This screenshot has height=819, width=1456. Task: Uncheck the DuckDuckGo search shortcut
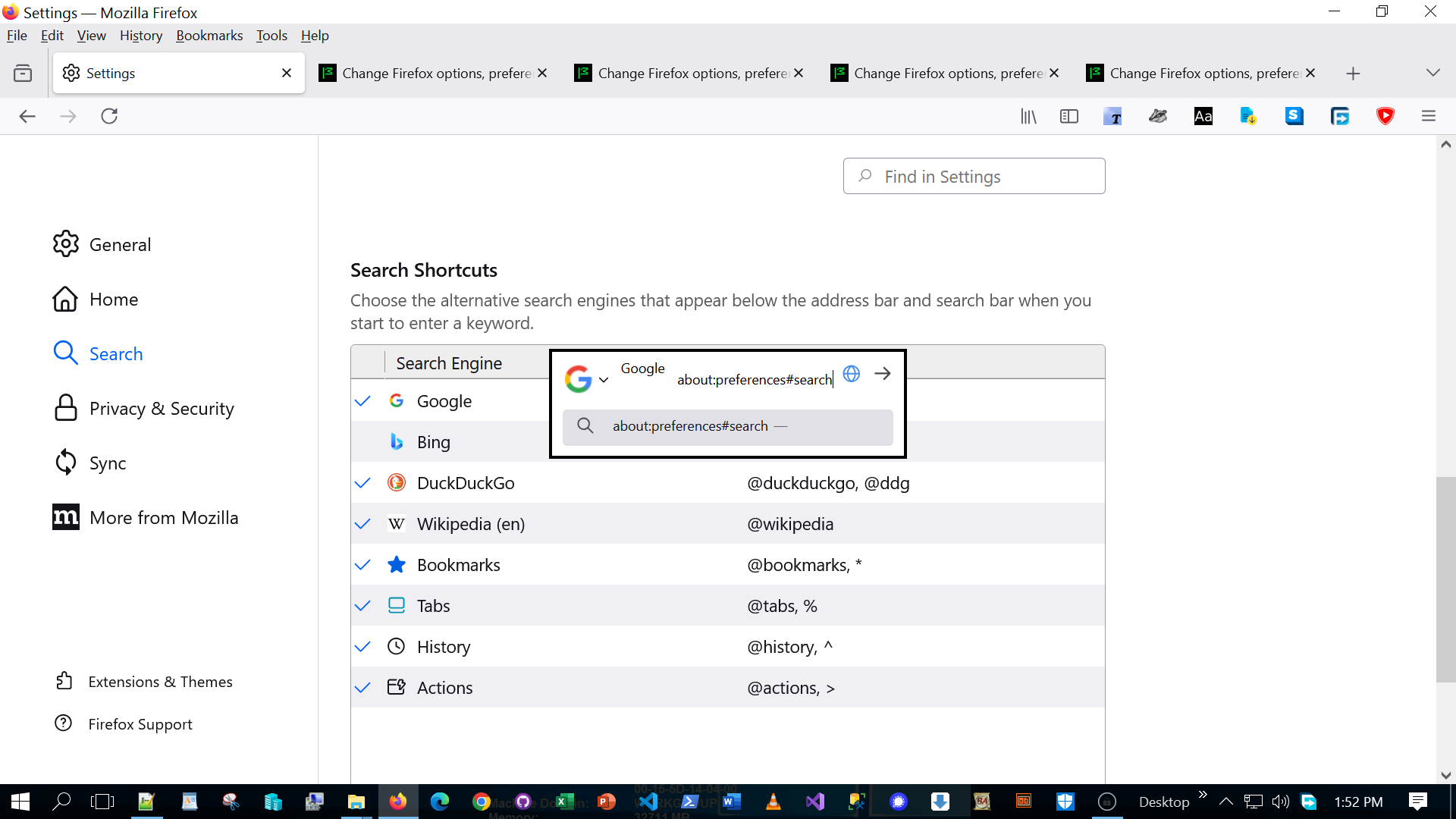362,483
